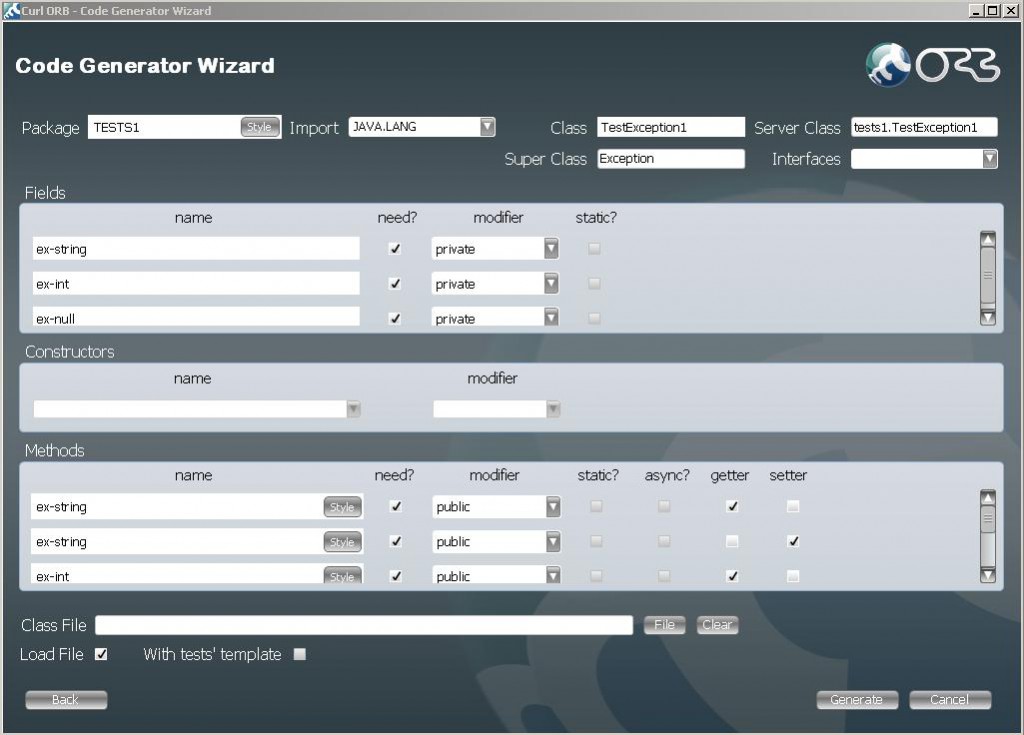
Task: Open the Import JAVA.LANG dropdown
Action: (487, 127)
